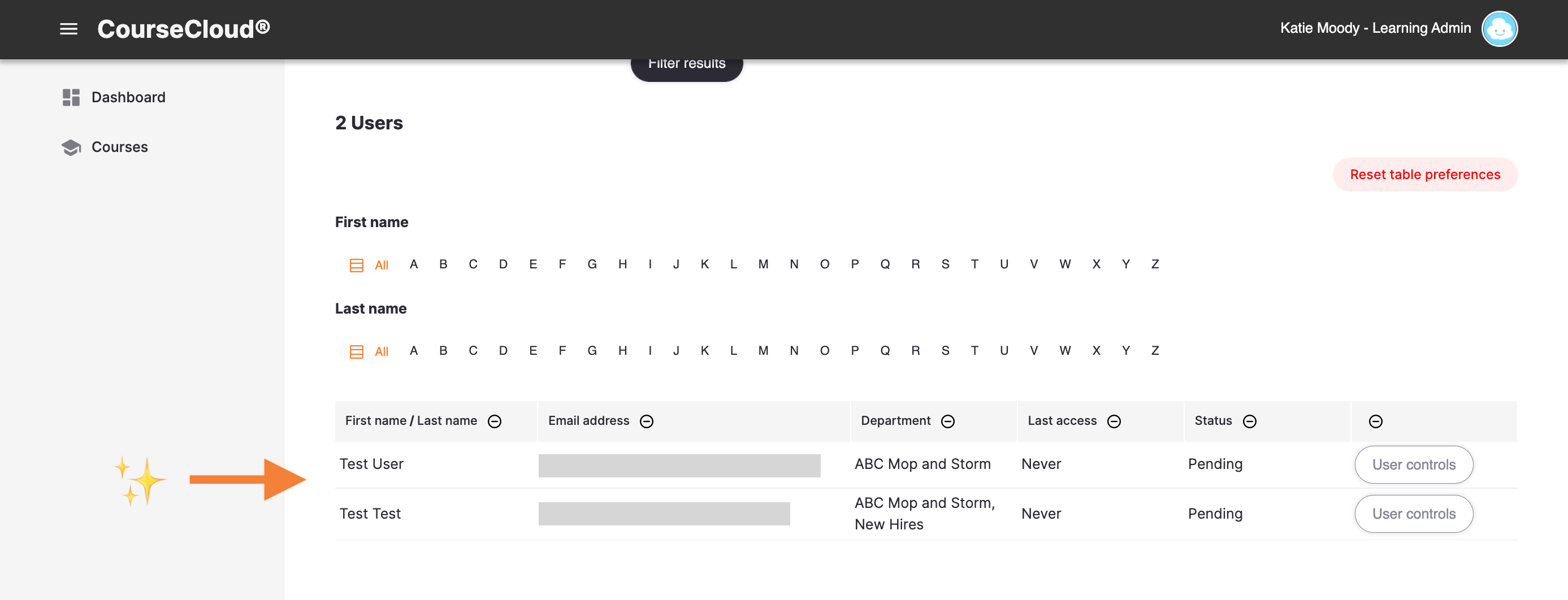Filter Last name by letter B

tap(443, 350)
